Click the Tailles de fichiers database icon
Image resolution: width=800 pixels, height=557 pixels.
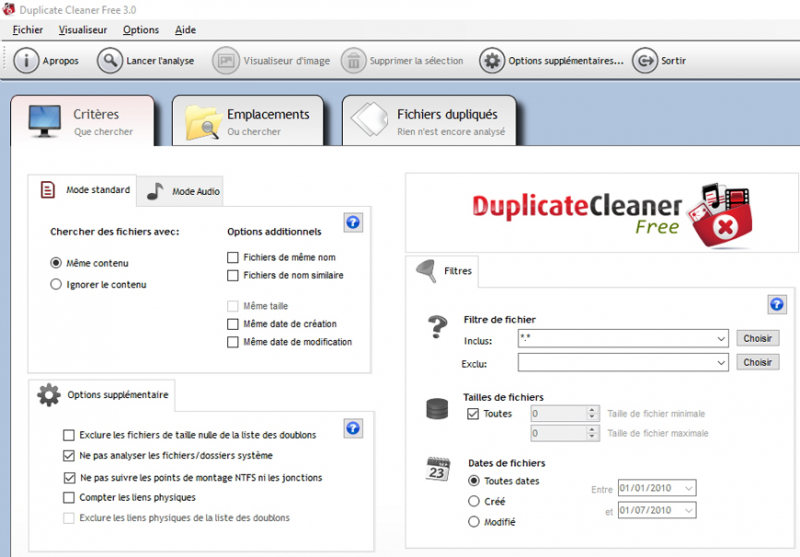(437, 409)
